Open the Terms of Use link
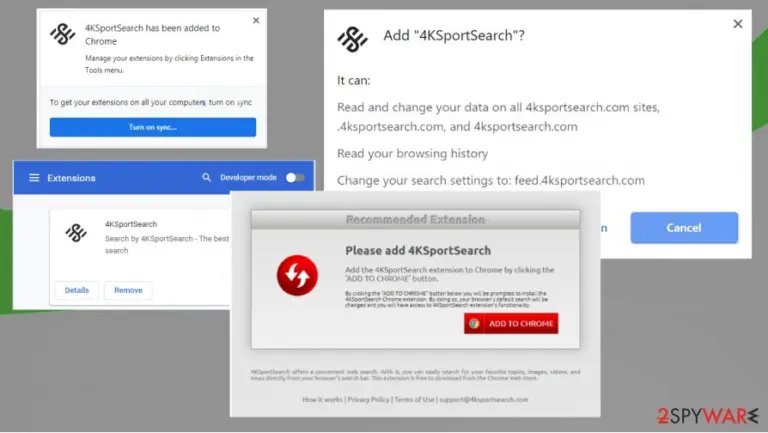This screenshot has height=433, width=768. pos(414,400)
